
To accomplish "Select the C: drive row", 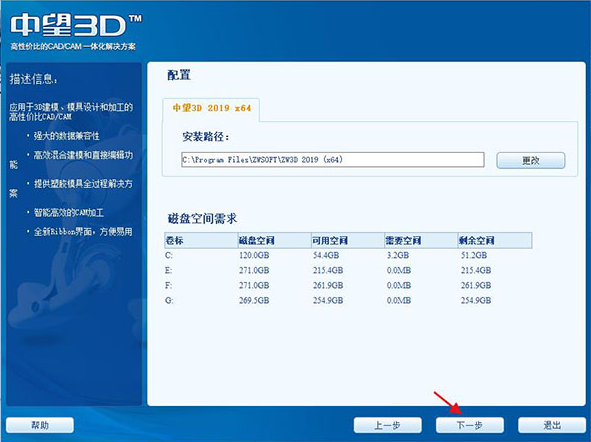I will (348, 255).
